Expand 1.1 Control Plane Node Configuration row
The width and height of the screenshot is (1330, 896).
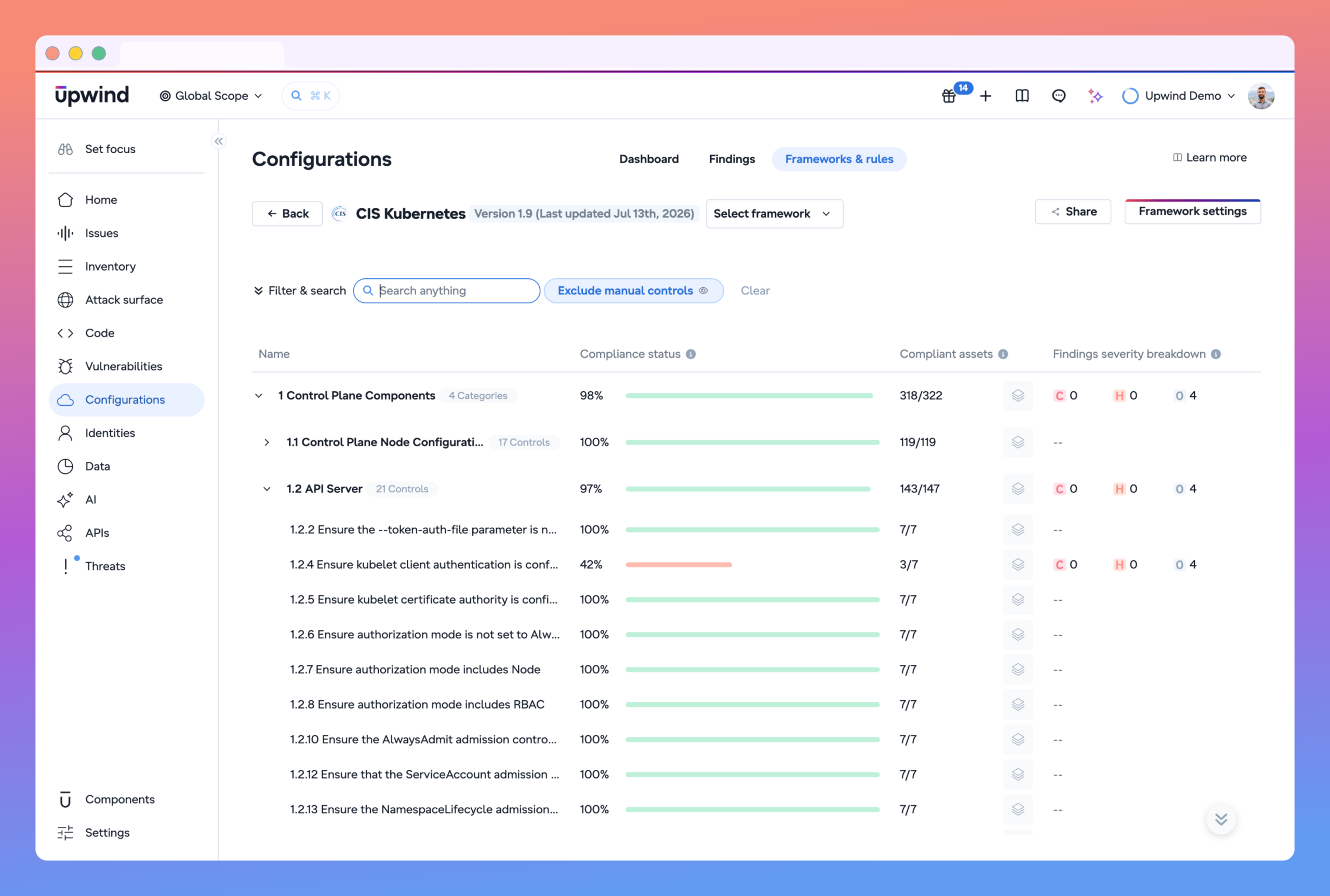coord(267,442)
